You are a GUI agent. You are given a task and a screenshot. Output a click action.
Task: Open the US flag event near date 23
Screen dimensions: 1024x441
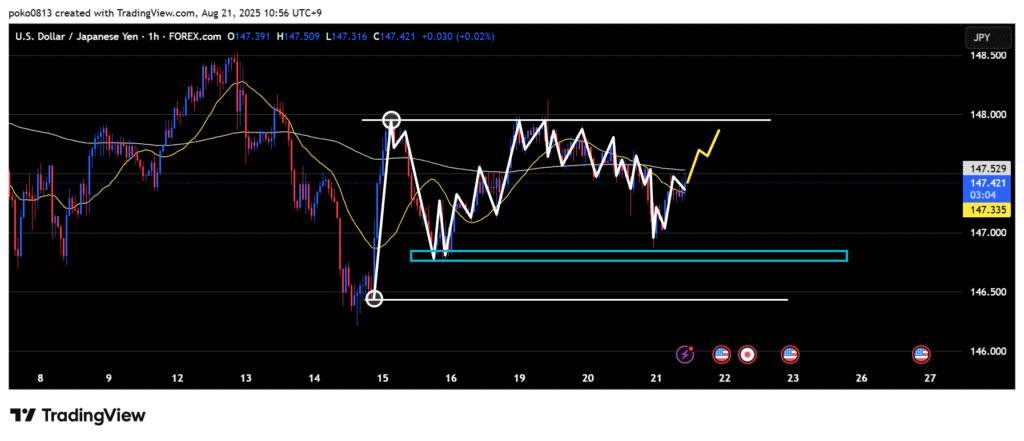[790, 354]
